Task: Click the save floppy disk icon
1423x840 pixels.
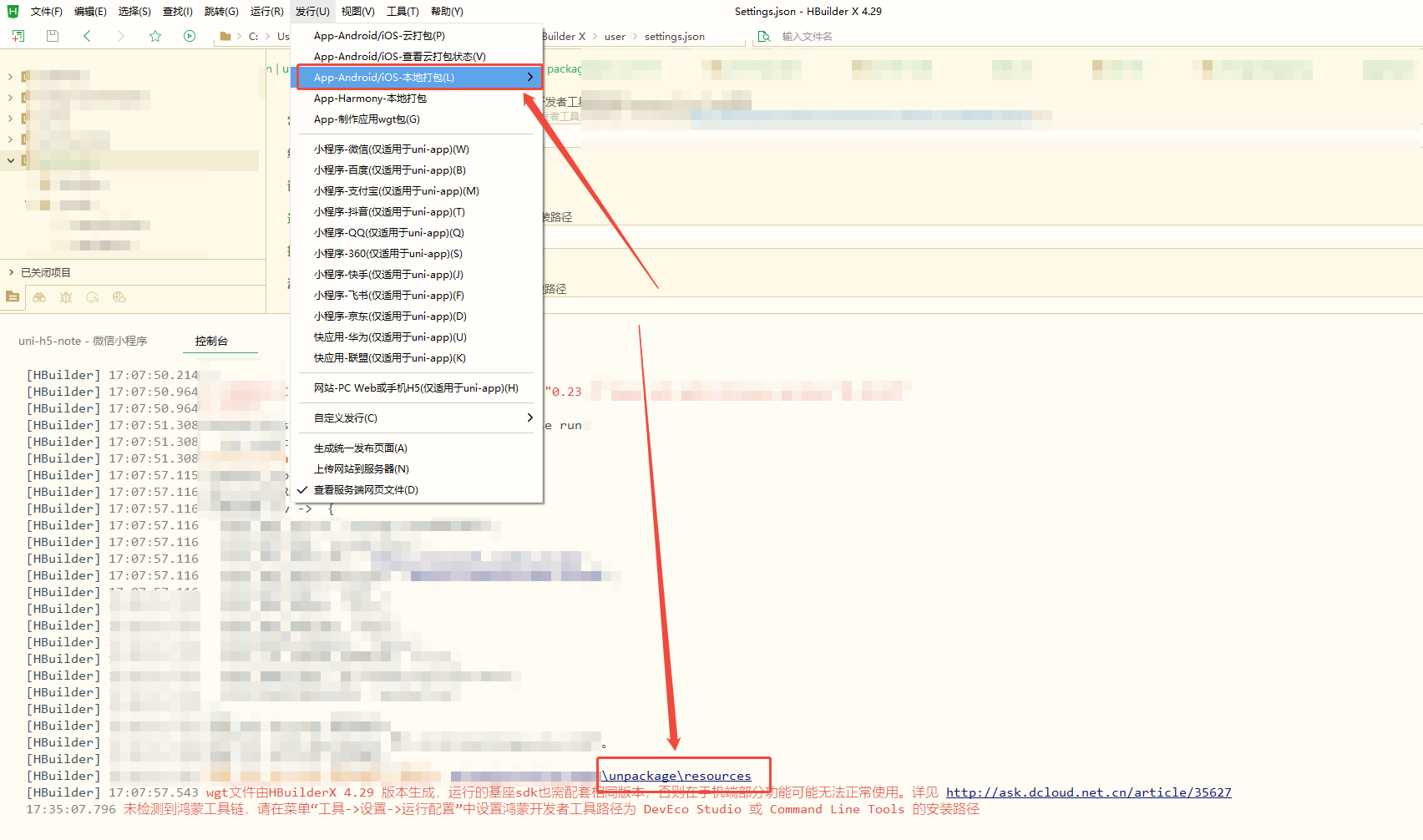Action: [53, 36]
